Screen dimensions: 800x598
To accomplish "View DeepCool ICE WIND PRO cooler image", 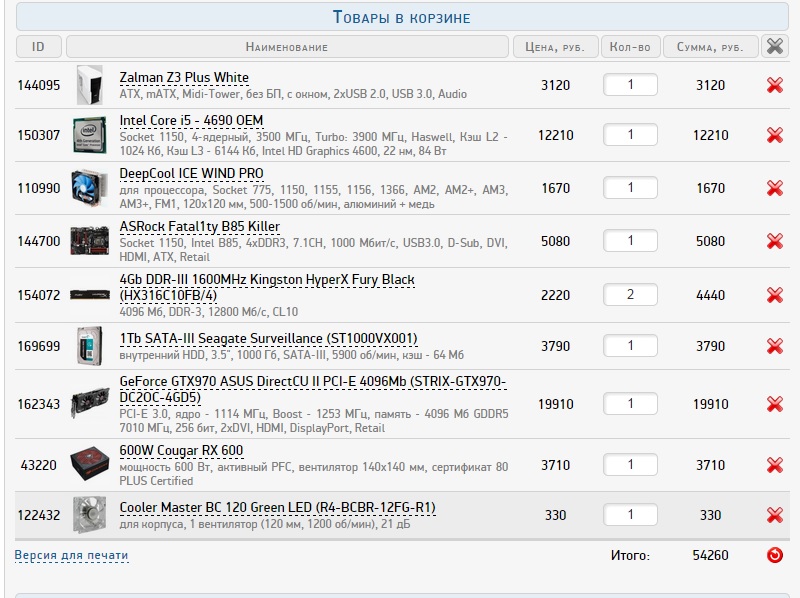I will coord(90,188).
